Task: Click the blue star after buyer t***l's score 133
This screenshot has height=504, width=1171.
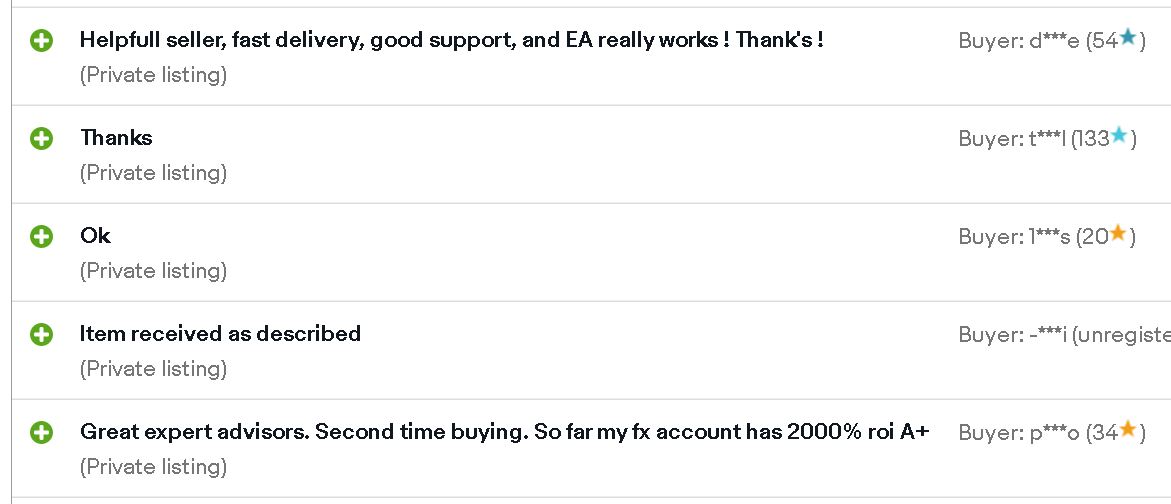Action: pos(1119,136)
